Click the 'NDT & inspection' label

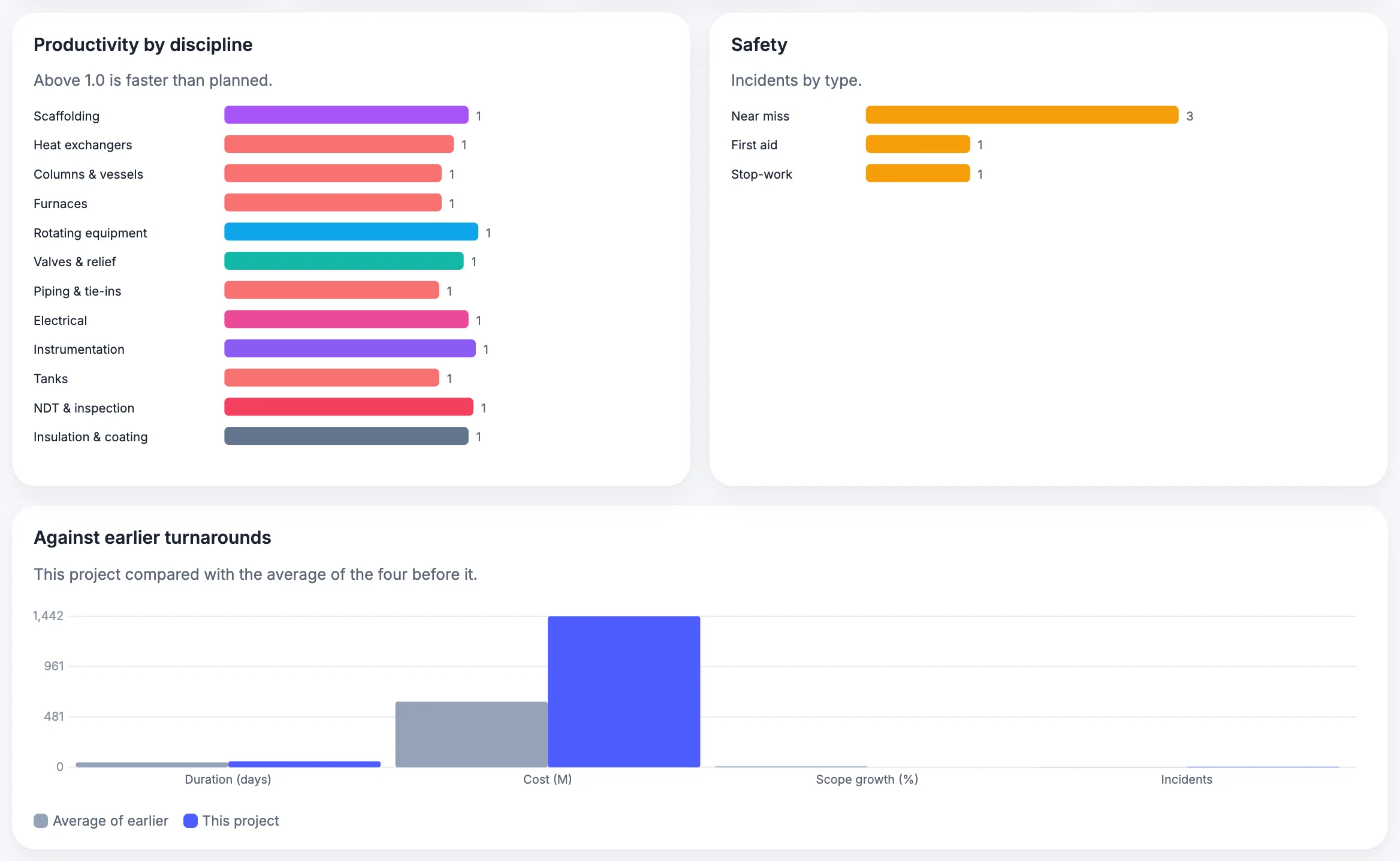click(84, 408)
